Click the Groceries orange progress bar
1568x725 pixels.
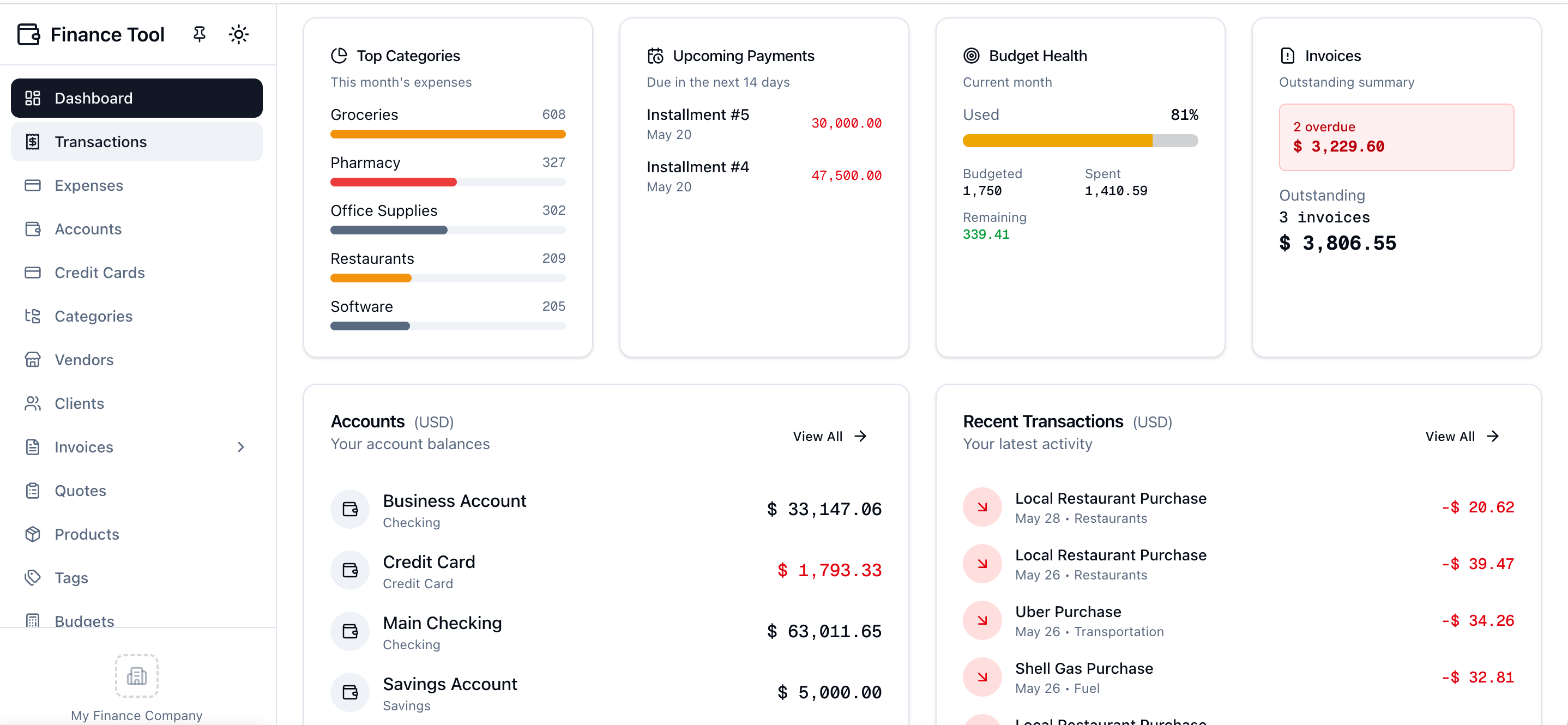pos(448,134)
